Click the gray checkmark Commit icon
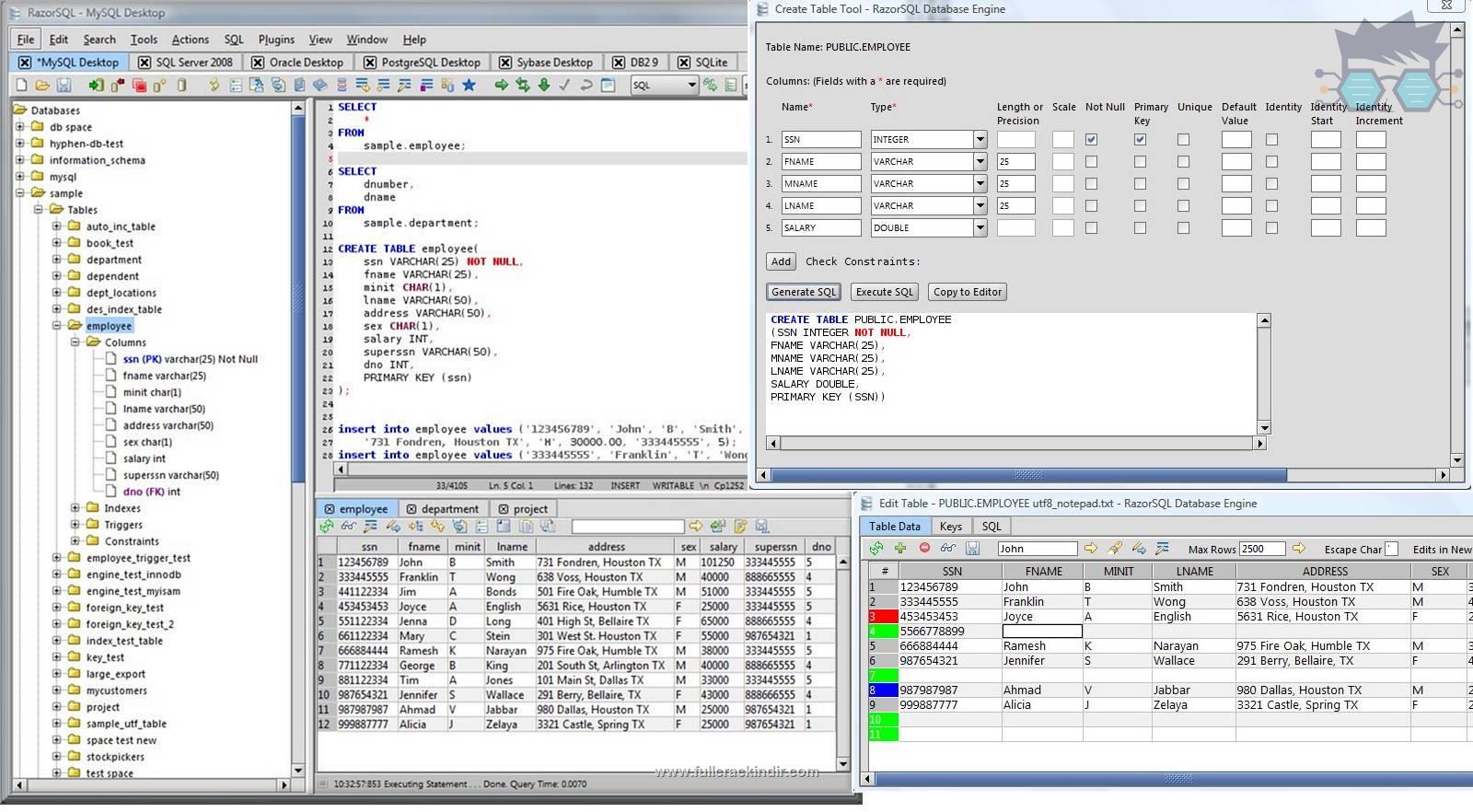 564,85
